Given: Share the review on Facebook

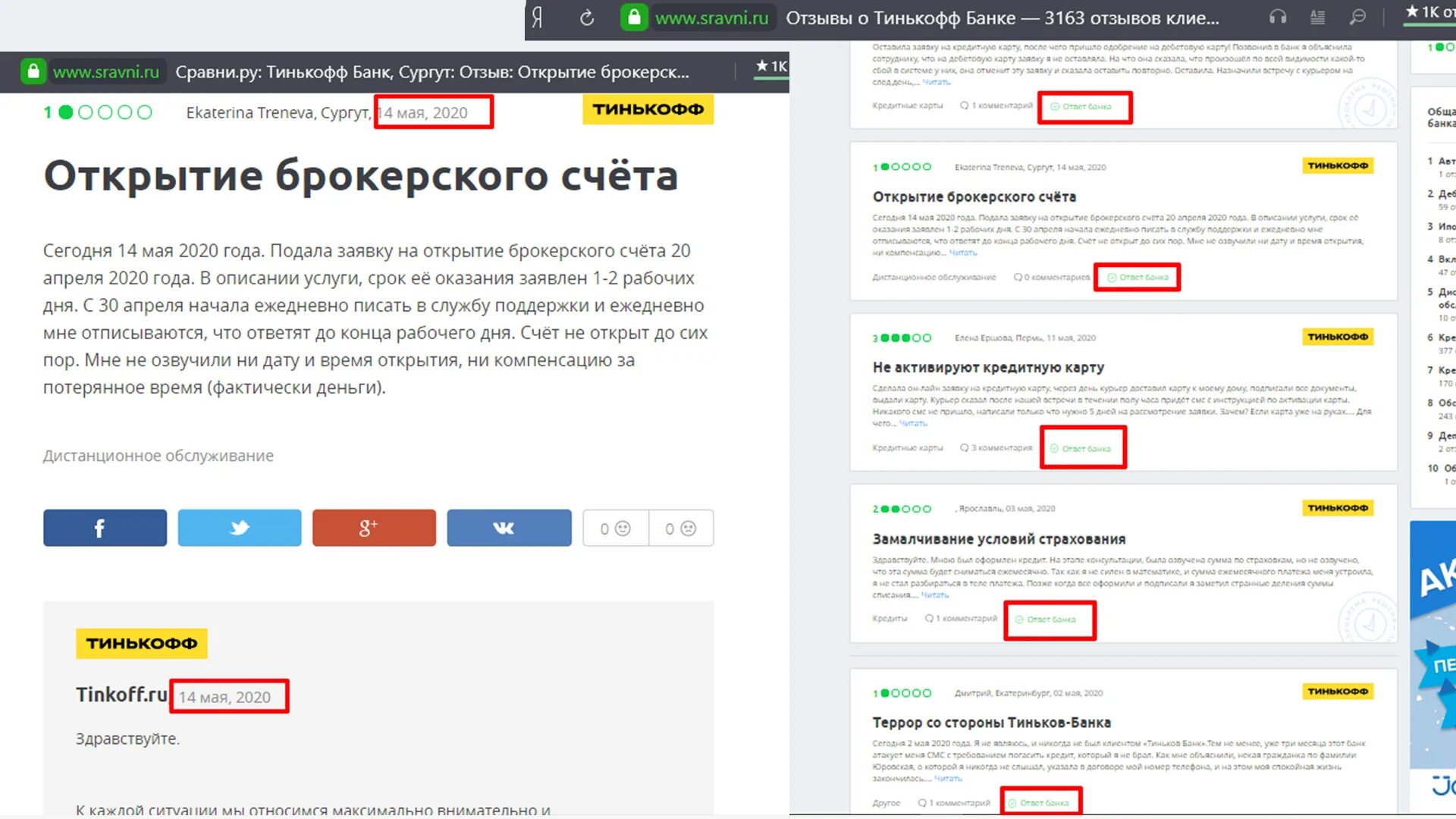Looking at the screenshot, I should point(105,528).
